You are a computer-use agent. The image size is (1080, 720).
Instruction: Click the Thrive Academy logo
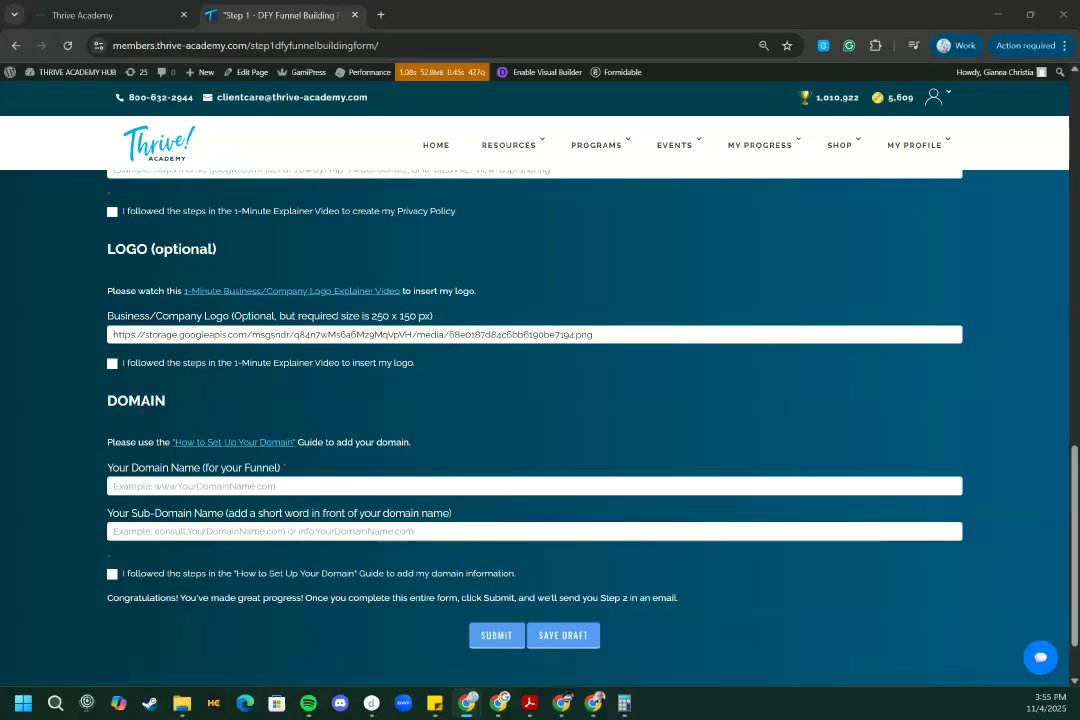pyautogui.click(x=158, y=143)
